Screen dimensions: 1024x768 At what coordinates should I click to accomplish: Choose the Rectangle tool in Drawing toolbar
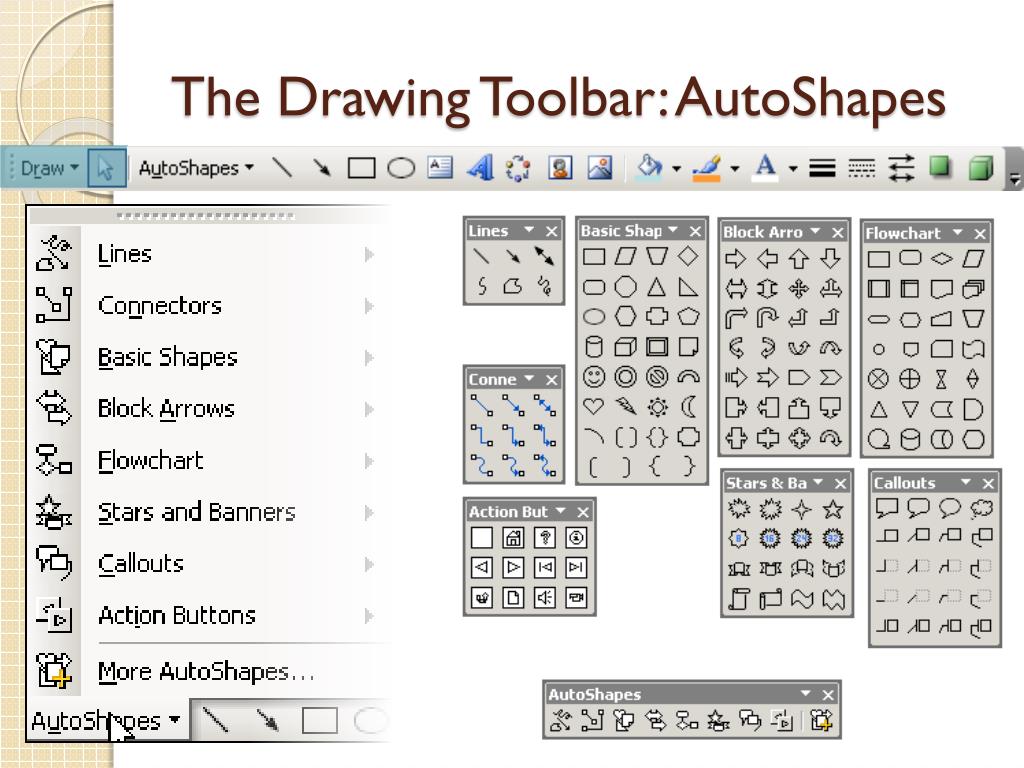[361, 168]
